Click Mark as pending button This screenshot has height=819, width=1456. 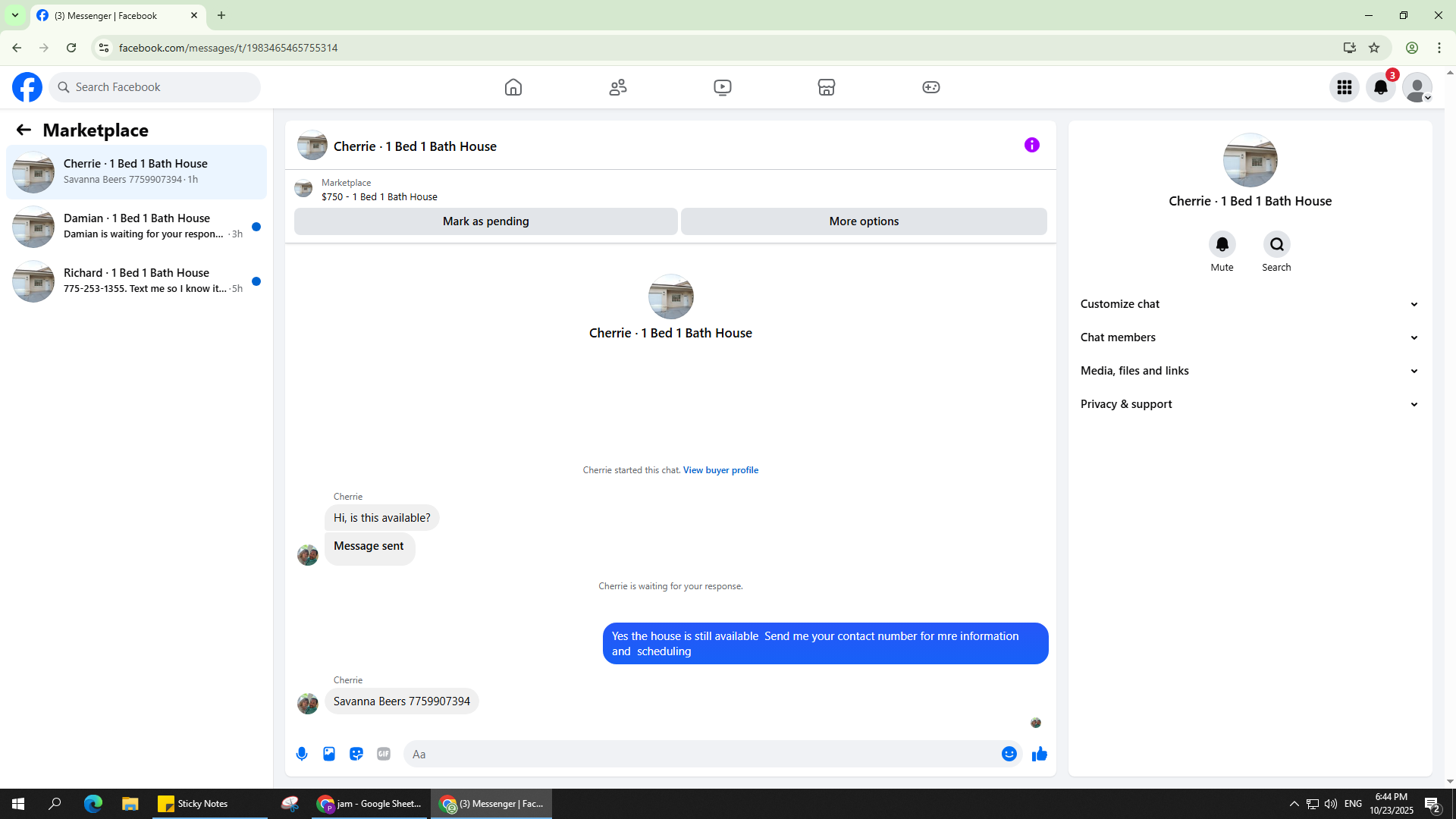coord(485,221)
